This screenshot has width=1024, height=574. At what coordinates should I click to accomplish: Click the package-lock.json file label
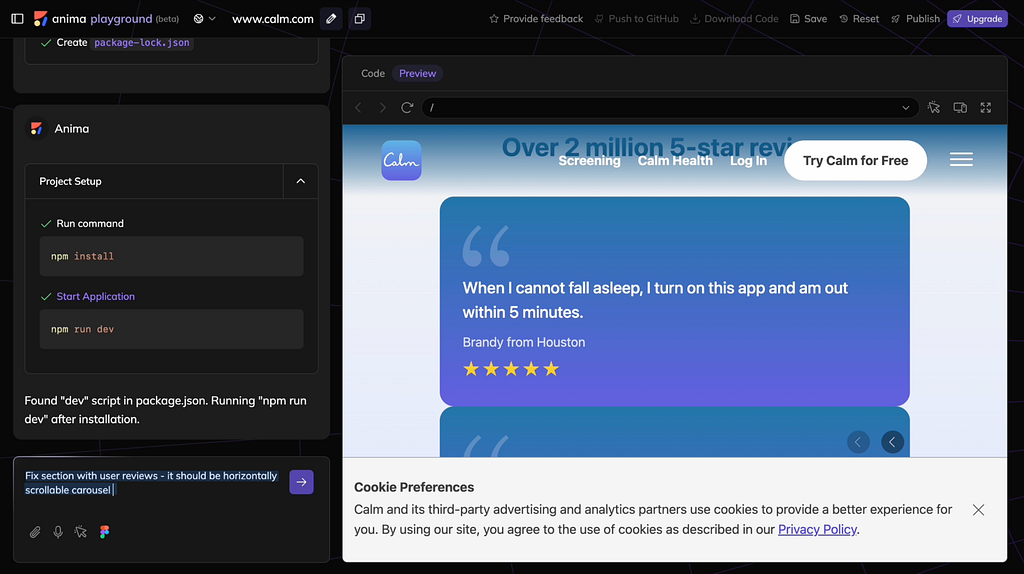tap(142, 42)
